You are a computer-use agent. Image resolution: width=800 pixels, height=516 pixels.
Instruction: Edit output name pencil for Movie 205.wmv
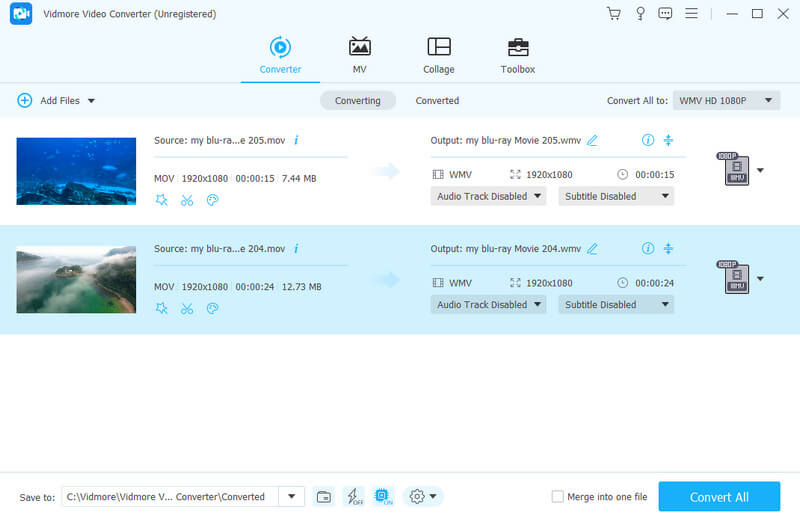point(592,141)
